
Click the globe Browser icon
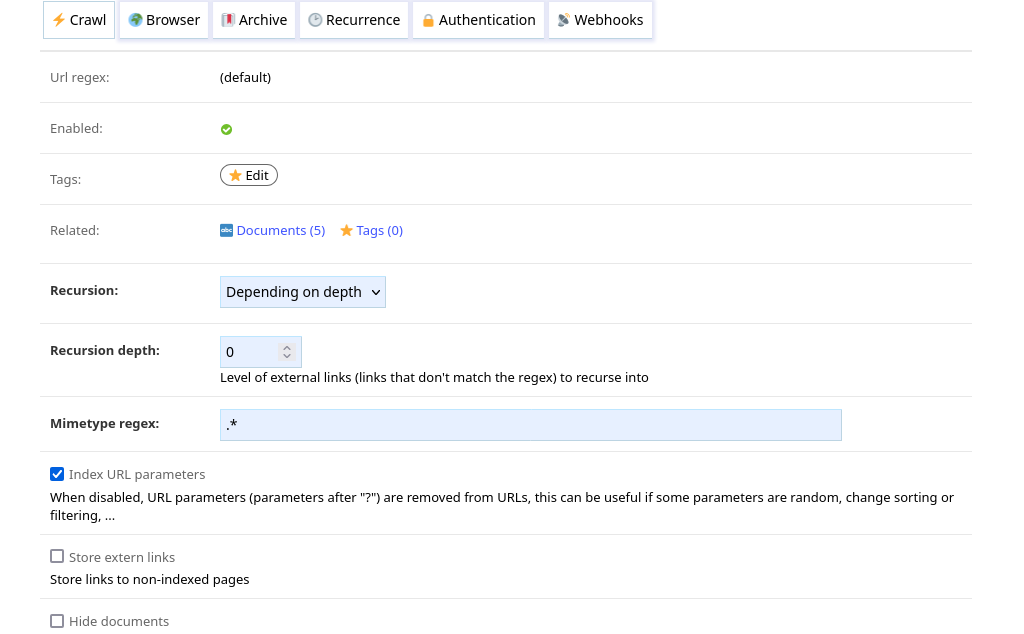[135, 20]
